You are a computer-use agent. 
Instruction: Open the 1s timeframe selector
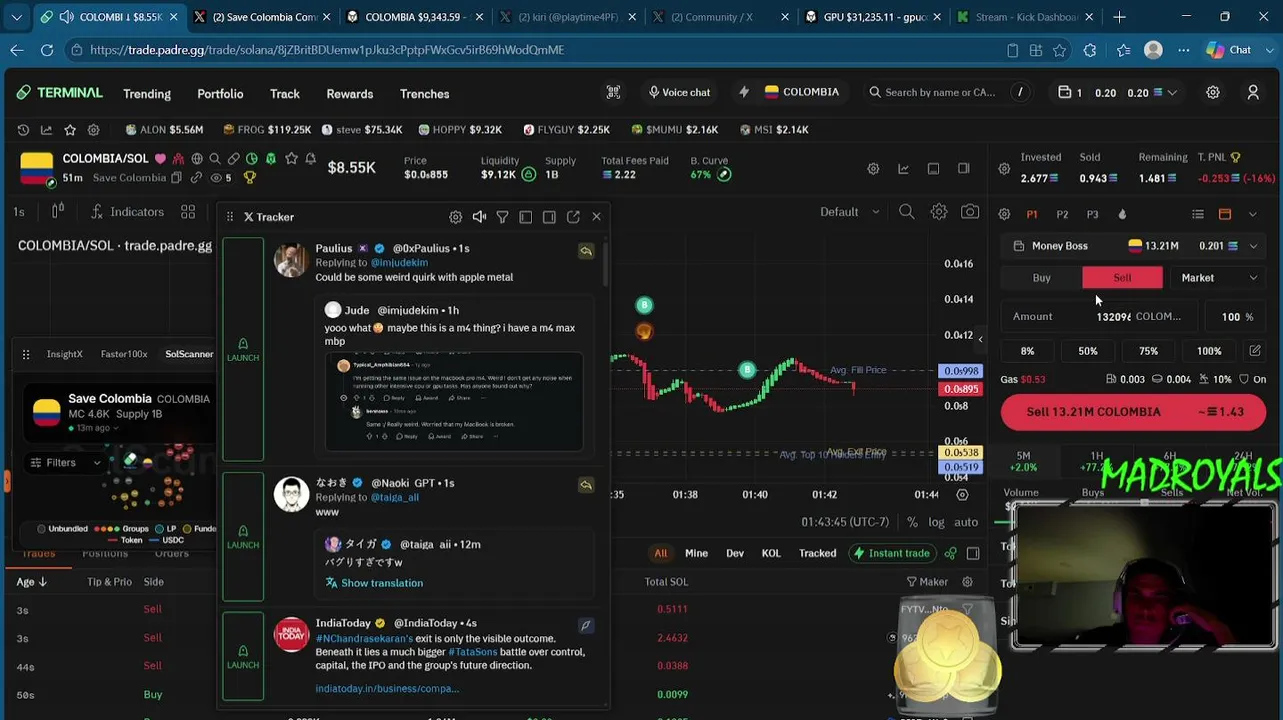tap(19, 212)
